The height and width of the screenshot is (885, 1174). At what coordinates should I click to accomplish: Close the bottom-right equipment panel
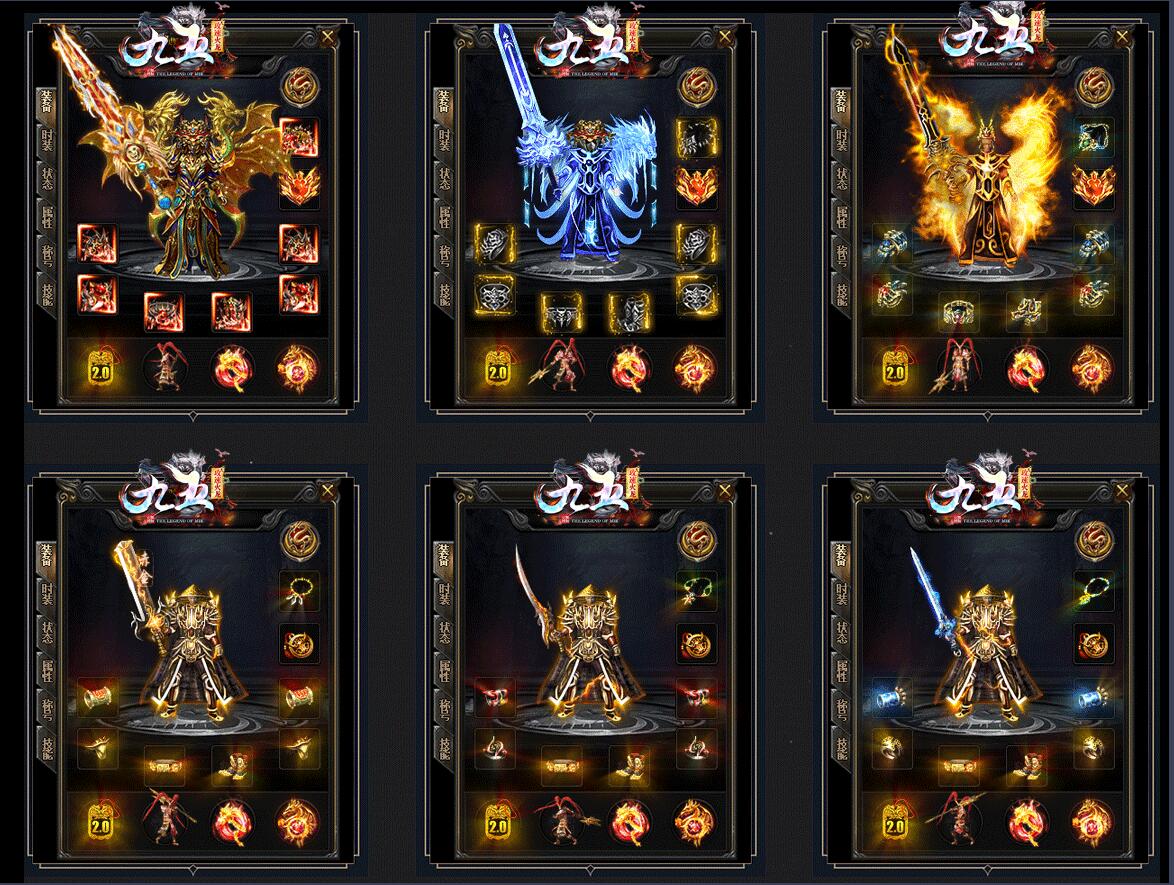1122,490
